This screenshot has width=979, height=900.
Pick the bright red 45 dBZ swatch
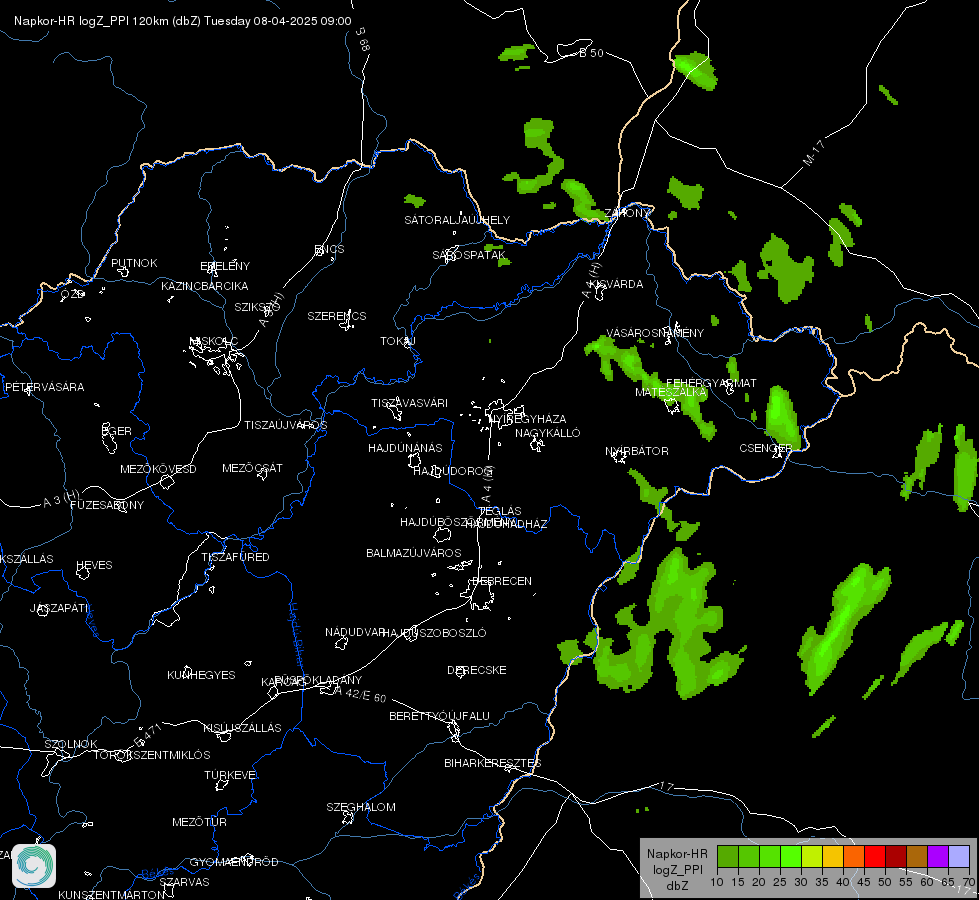[875, 857]
